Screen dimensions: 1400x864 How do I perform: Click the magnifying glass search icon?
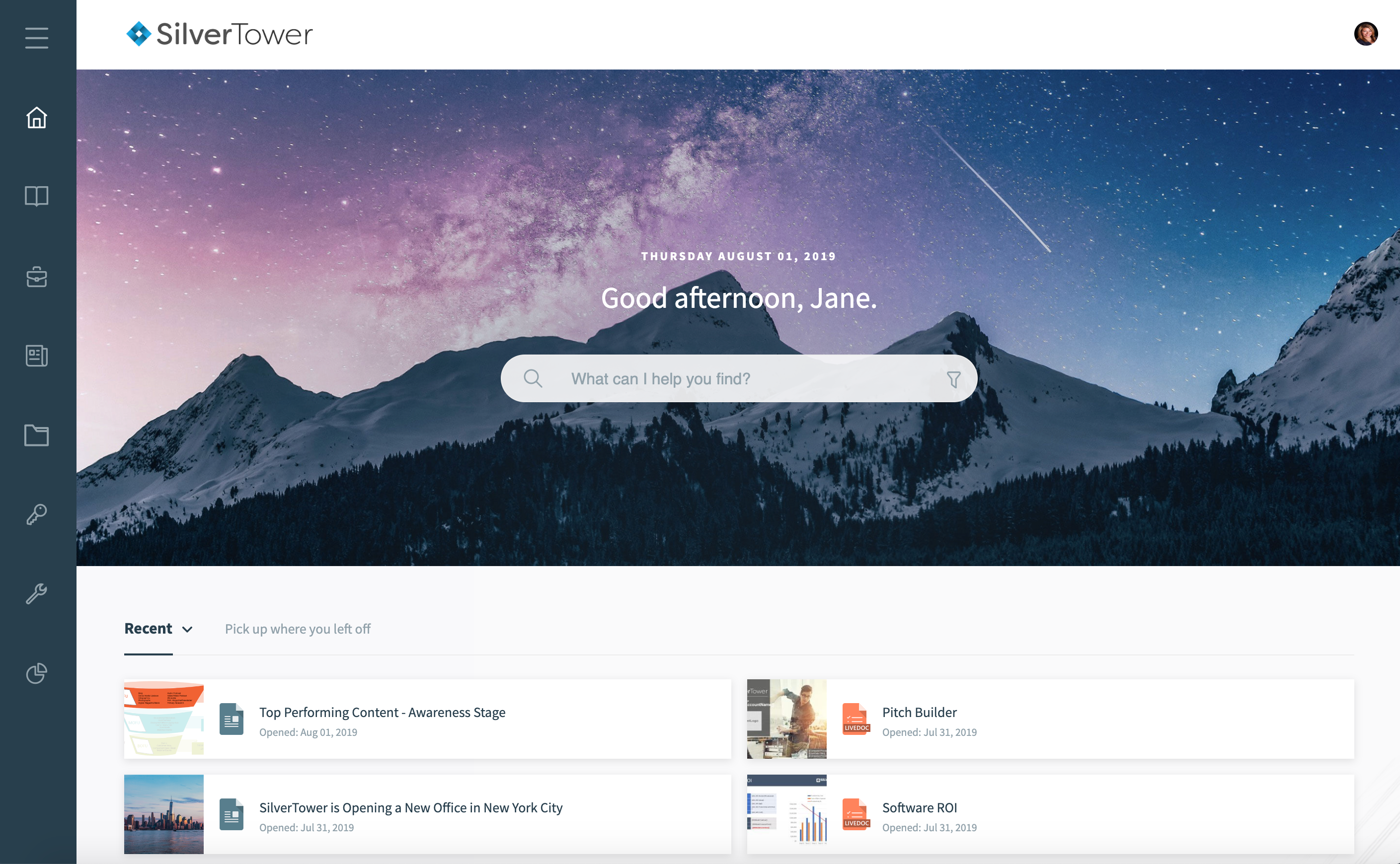tap(533, 378)
